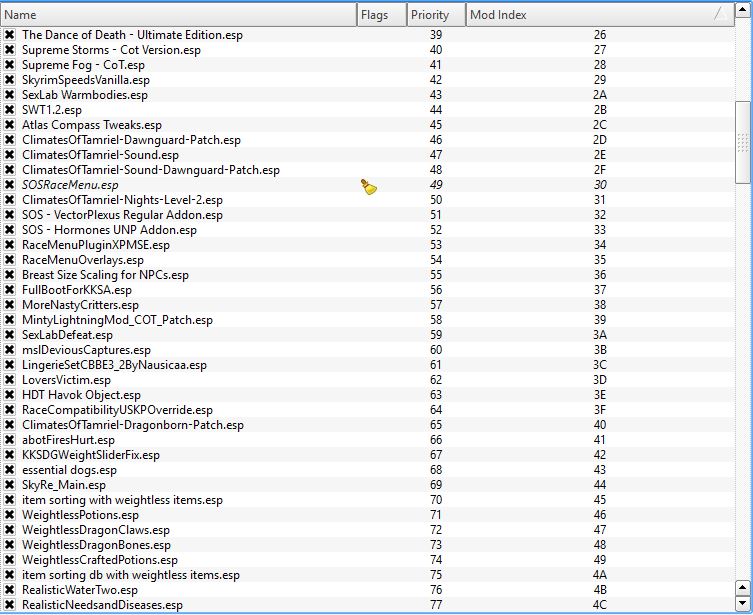Image resolution: width=753 pixels, height=615 pixels.
Task: Disable the SexLabDefeat.esp plugin checkbox
Action: click(10, 335)
